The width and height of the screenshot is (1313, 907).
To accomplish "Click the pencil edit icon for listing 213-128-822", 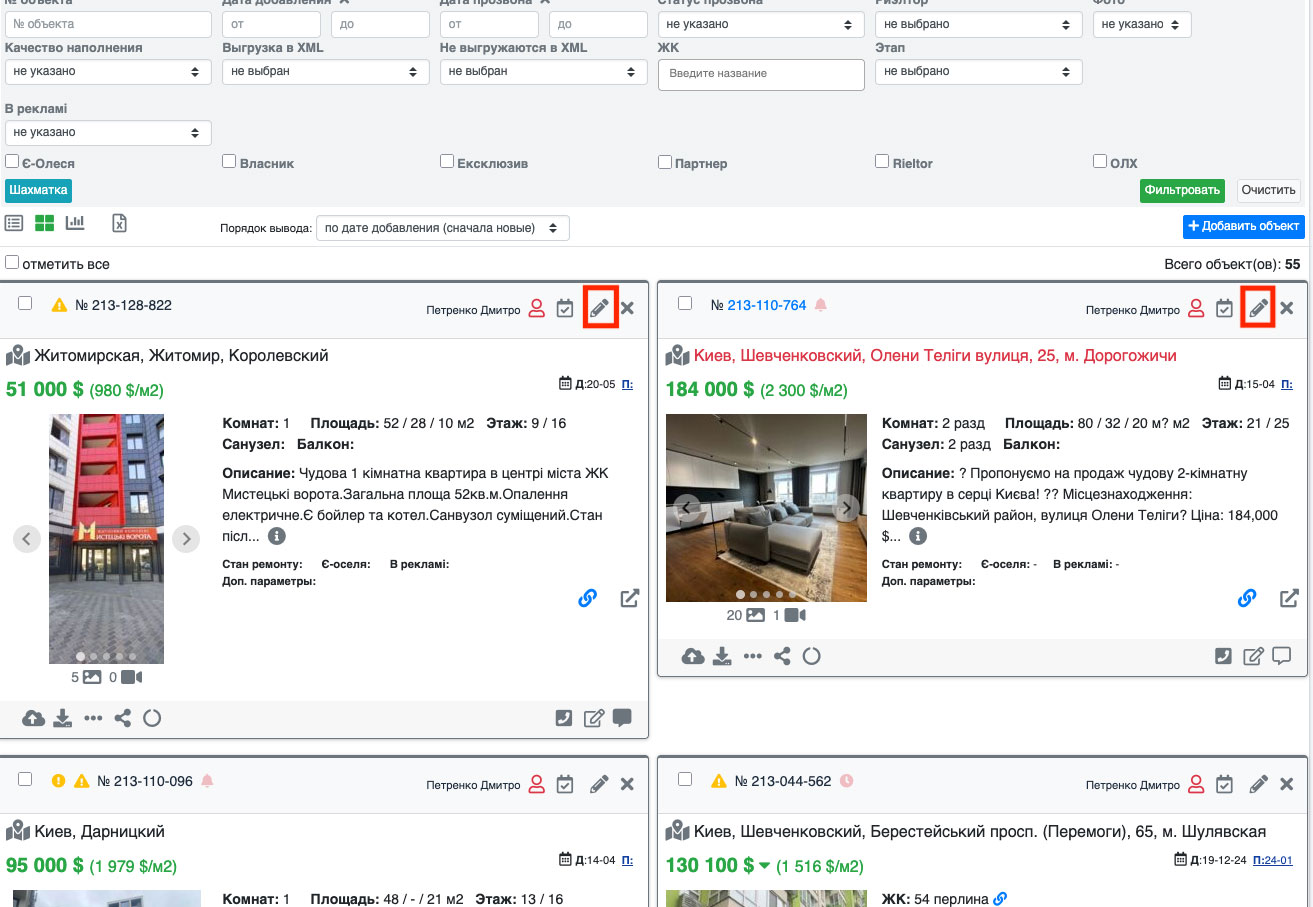I will 599,308.
